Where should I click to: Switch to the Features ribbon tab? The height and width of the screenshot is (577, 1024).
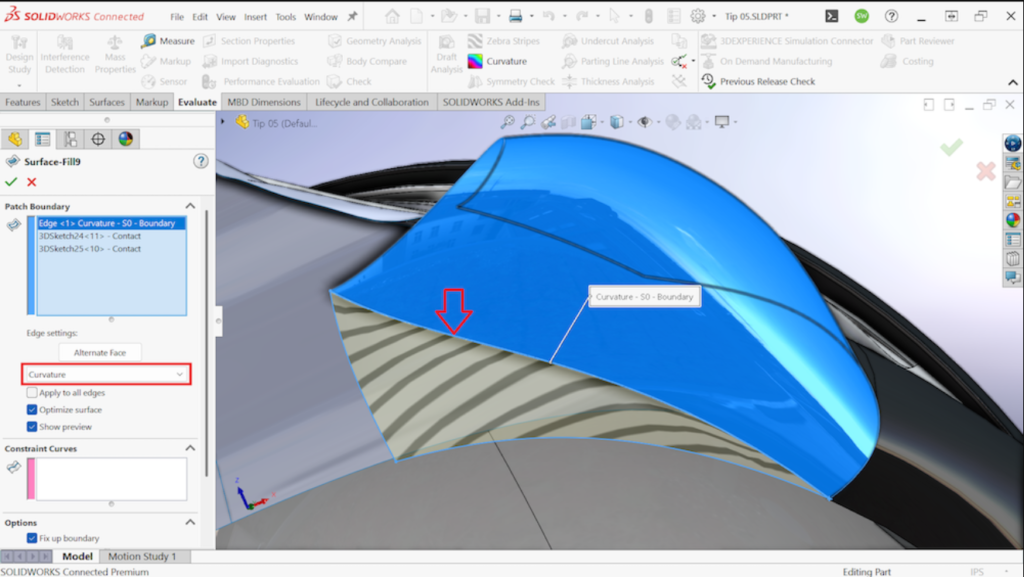(23, 101)
